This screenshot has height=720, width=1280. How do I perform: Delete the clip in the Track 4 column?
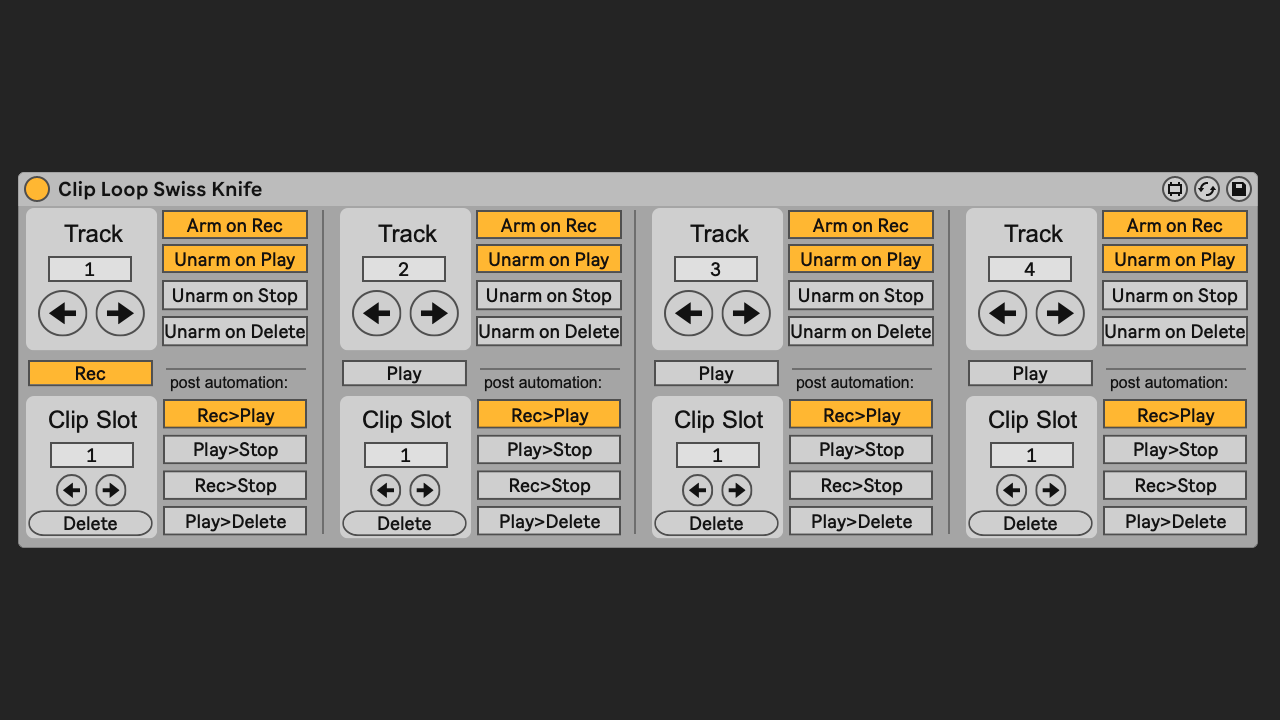click(x=1030, y=523)
